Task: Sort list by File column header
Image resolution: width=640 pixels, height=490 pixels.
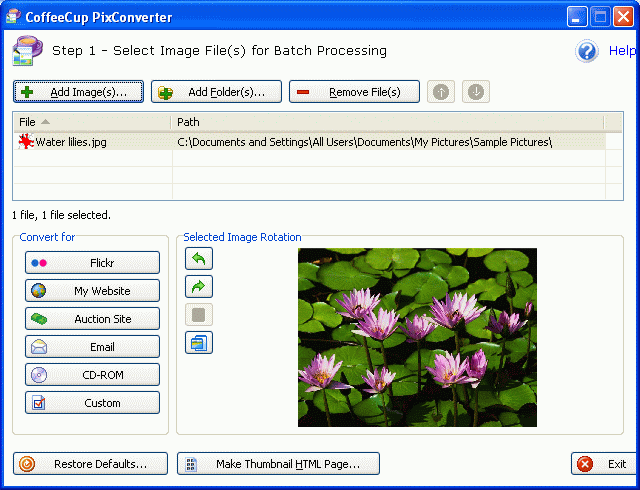Action: point(90,122)
